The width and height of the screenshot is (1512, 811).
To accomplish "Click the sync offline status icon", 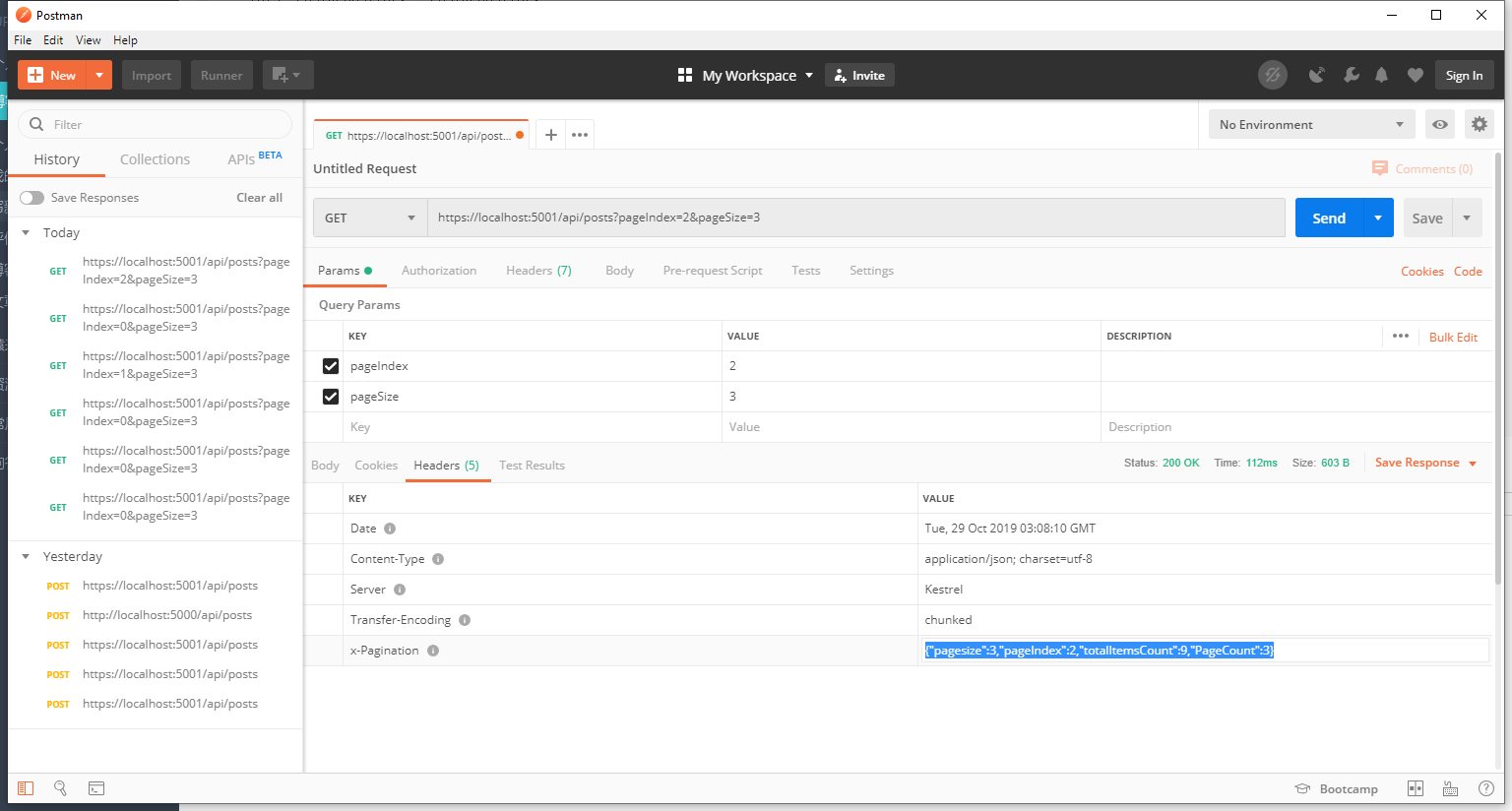I will pos(1273,75).
